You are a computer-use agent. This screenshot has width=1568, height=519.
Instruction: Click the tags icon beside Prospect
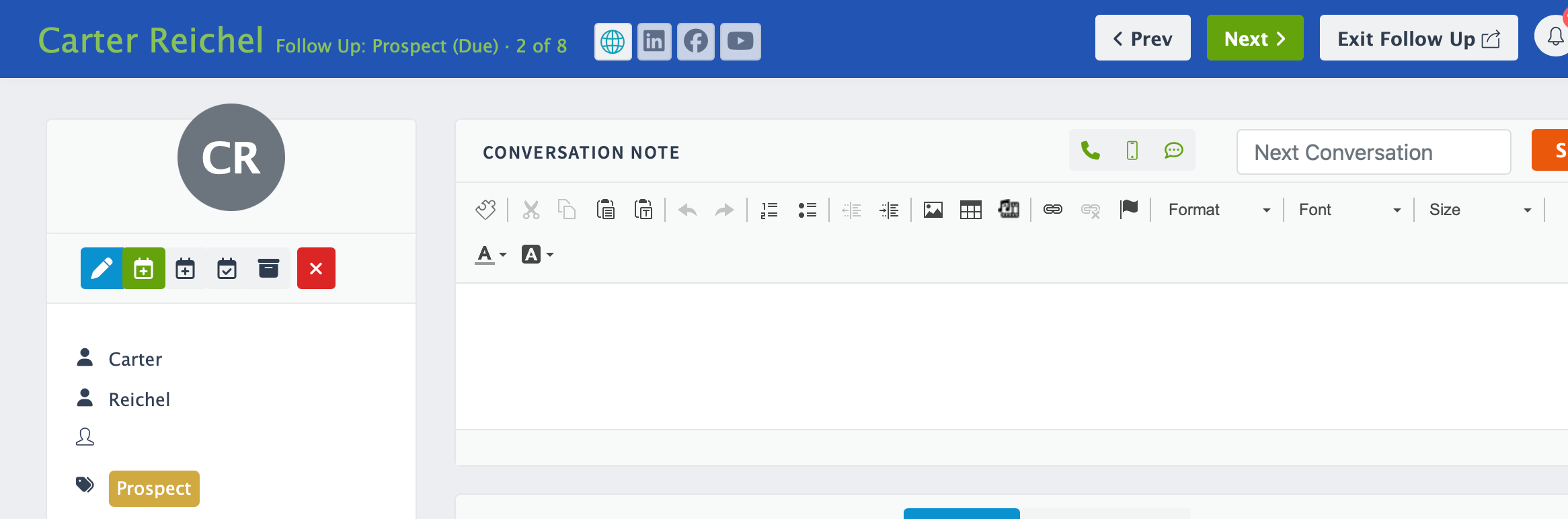click(85, 485)
